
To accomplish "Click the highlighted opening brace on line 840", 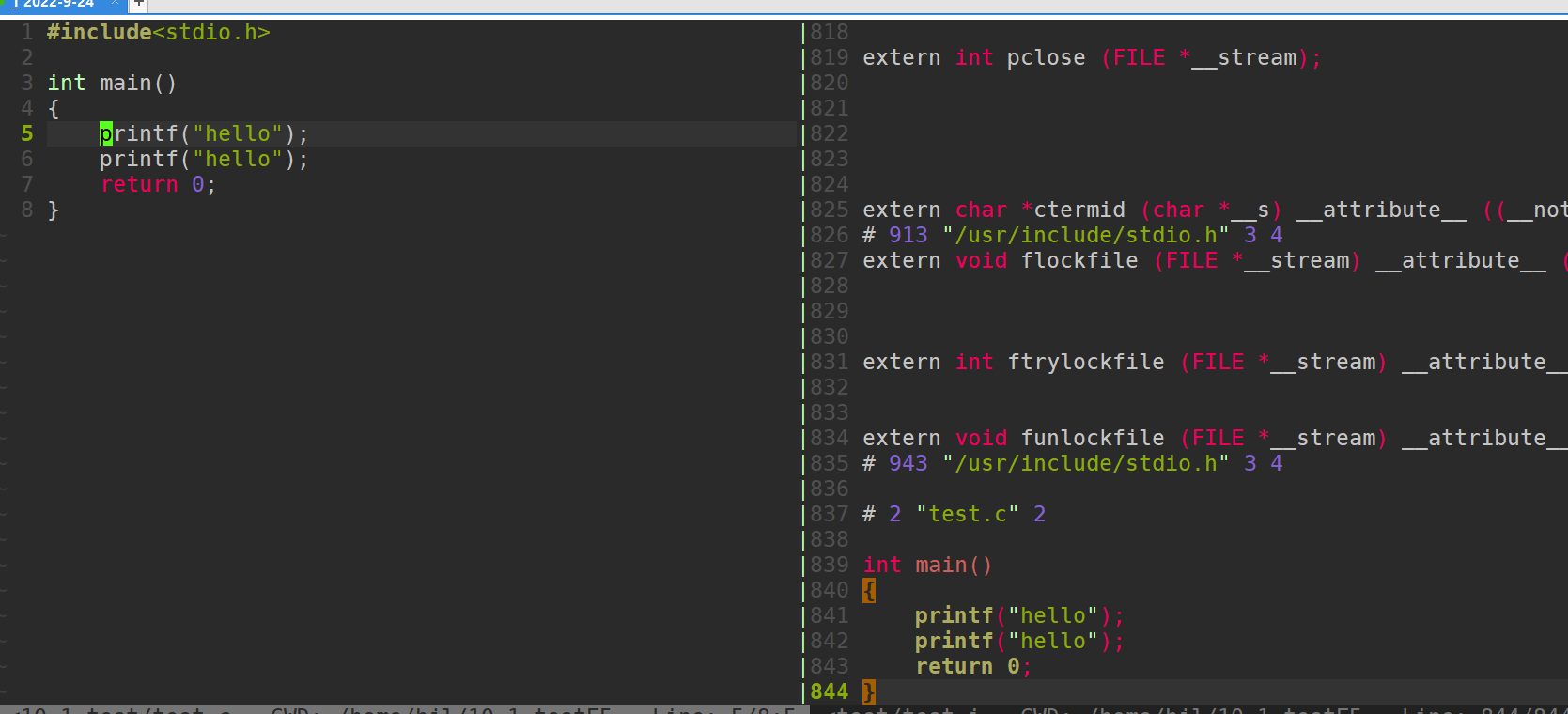I will click(x=869, y=590).
